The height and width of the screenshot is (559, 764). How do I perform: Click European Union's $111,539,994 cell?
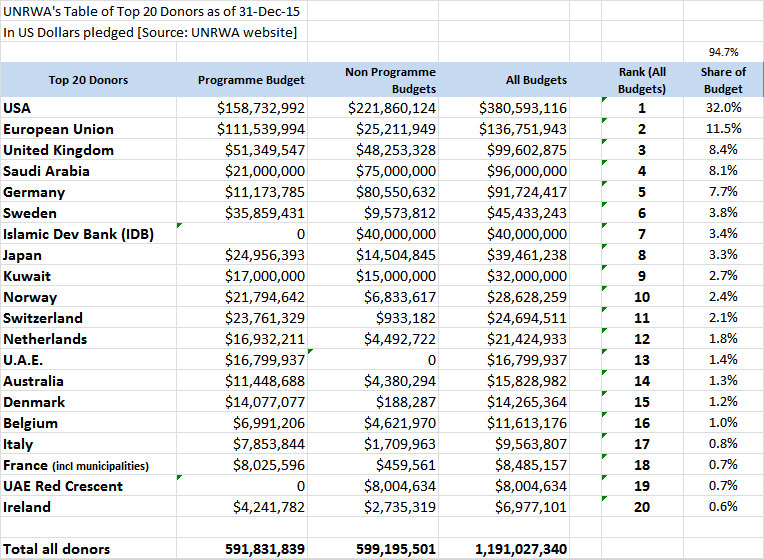coord(242,129)
